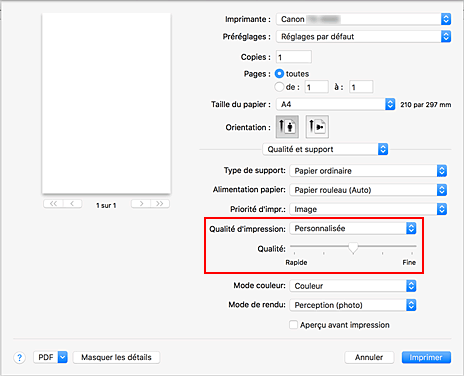Select landscape orientation icon
Screen dimensions: 464x376
[317, 127]
